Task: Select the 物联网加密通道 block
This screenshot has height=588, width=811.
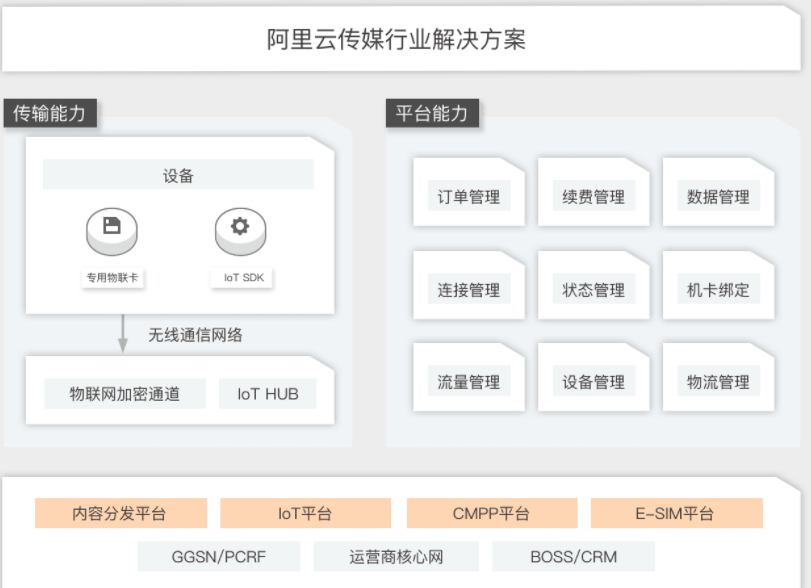Action: pos(125,394)
